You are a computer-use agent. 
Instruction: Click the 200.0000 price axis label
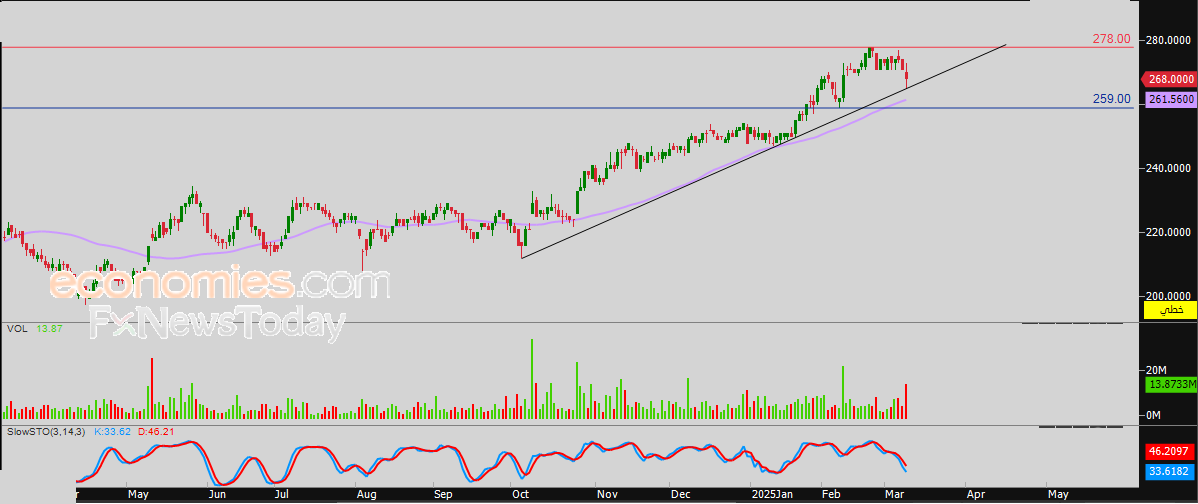(1169, 296)
